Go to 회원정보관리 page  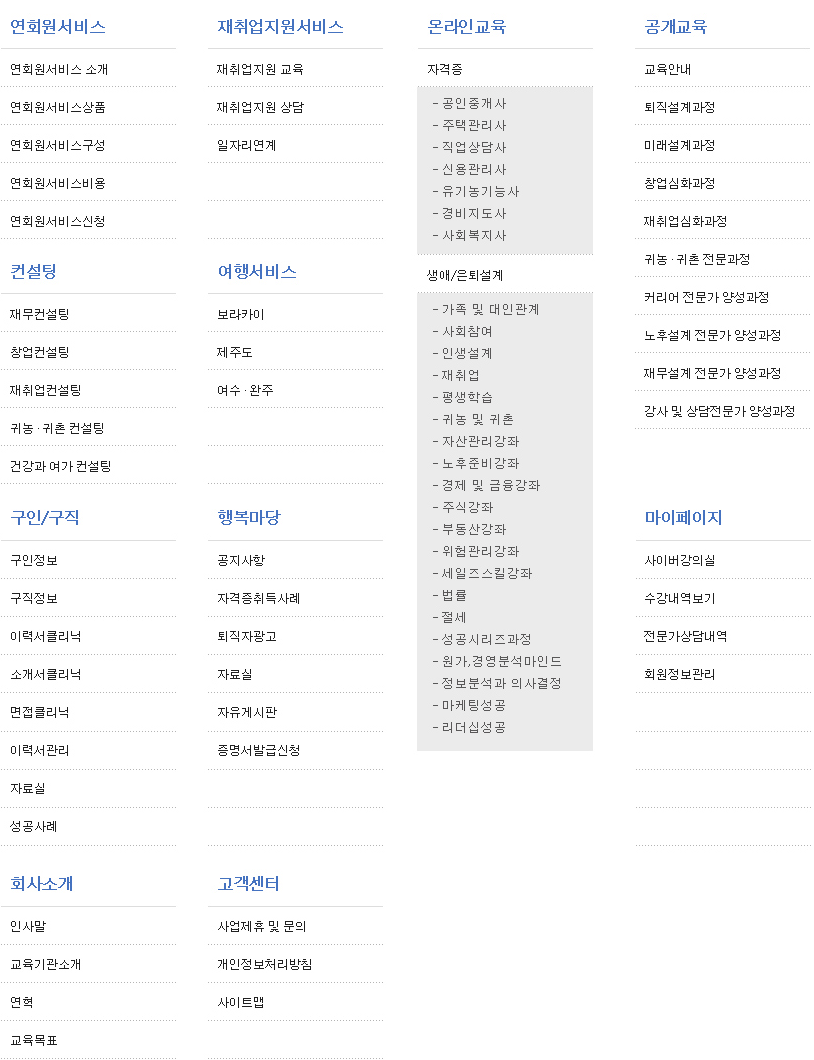(679, 674)
